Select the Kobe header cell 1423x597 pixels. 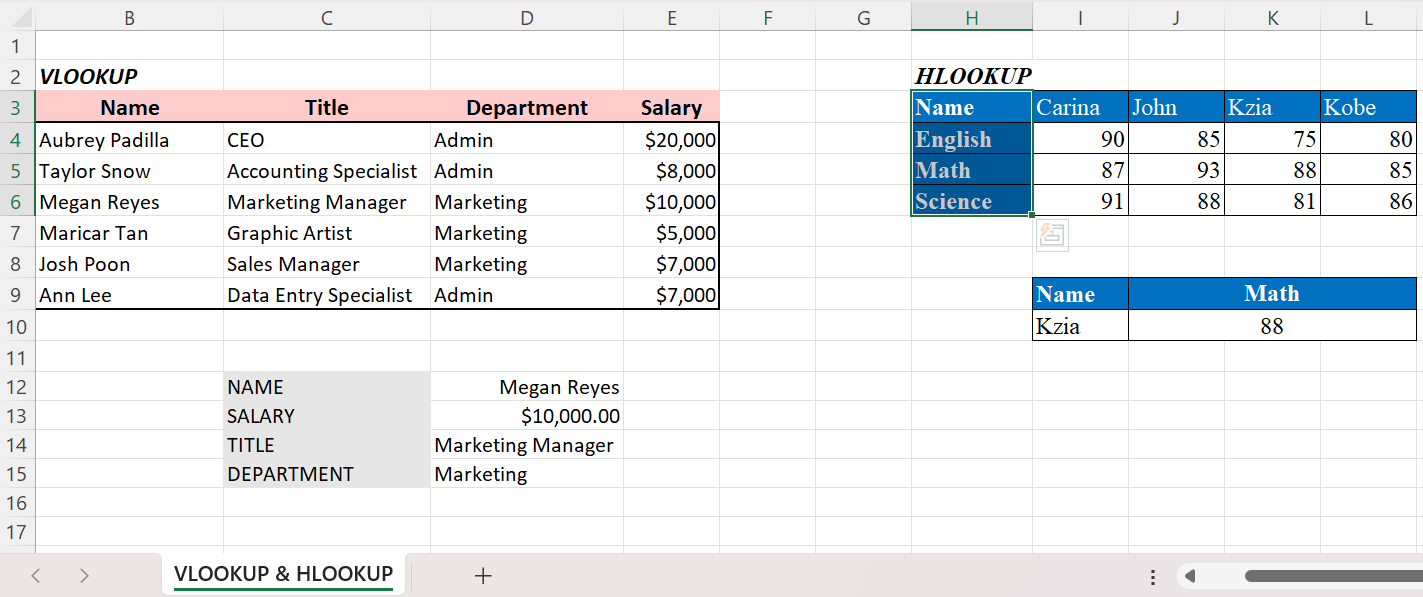(1368, 107)
